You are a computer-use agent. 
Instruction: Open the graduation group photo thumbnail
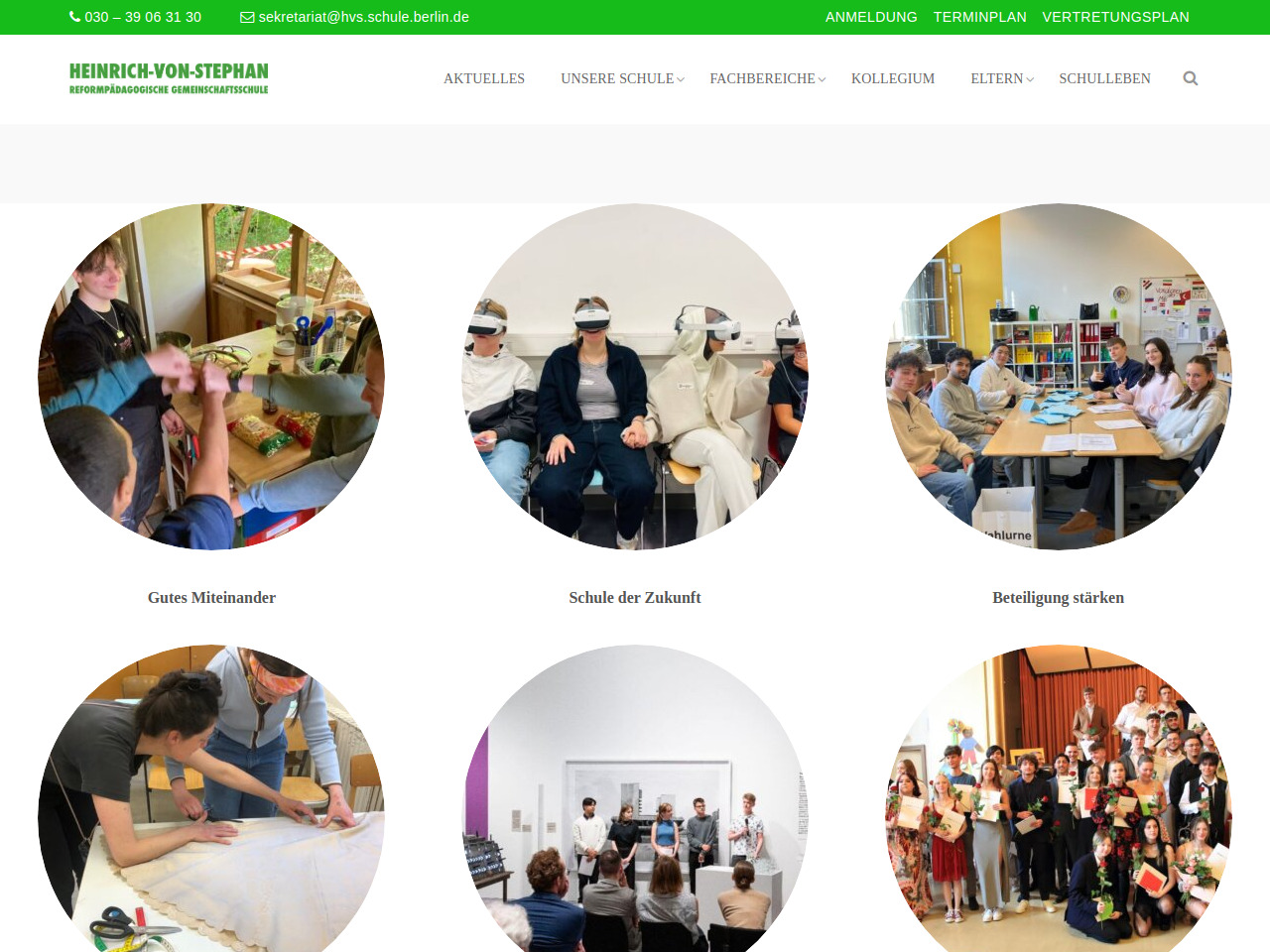point(1059,799)
